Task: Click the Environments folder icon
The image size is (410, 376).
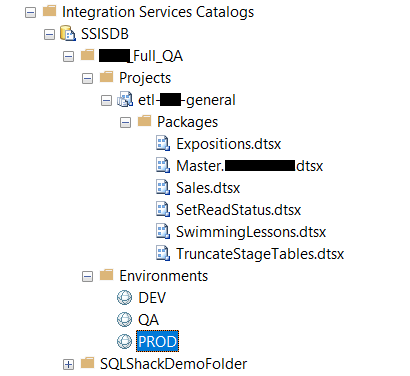Action: coord(107,275)
